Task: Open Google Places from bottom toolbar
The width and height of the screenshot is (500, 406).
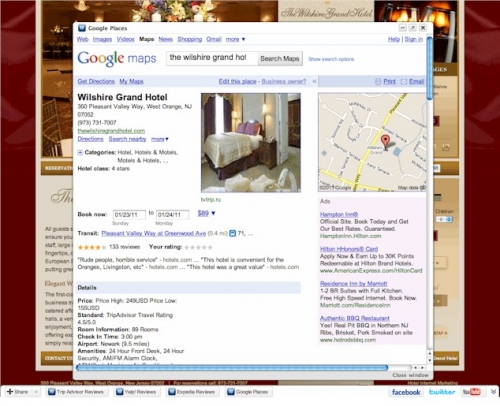Action: click(248, 392)
